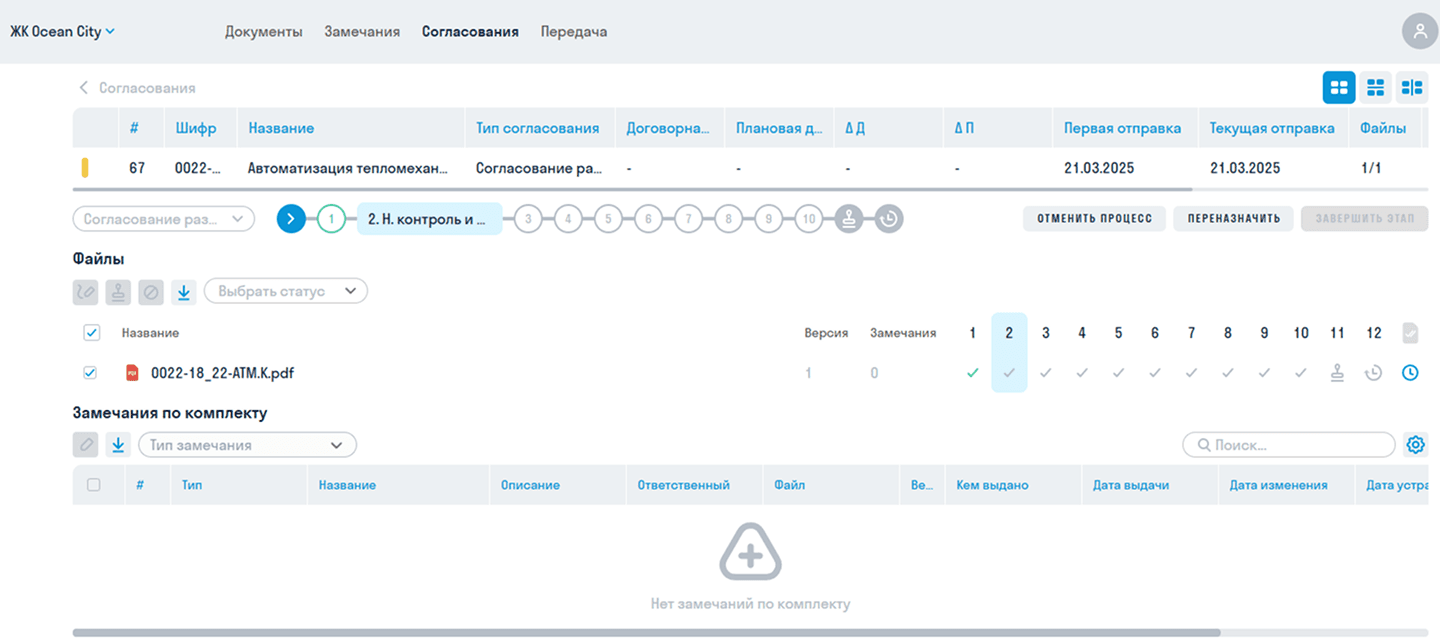1440x644 pixels.
Task: Click the Переназначить button
Action: (1233, 219)
